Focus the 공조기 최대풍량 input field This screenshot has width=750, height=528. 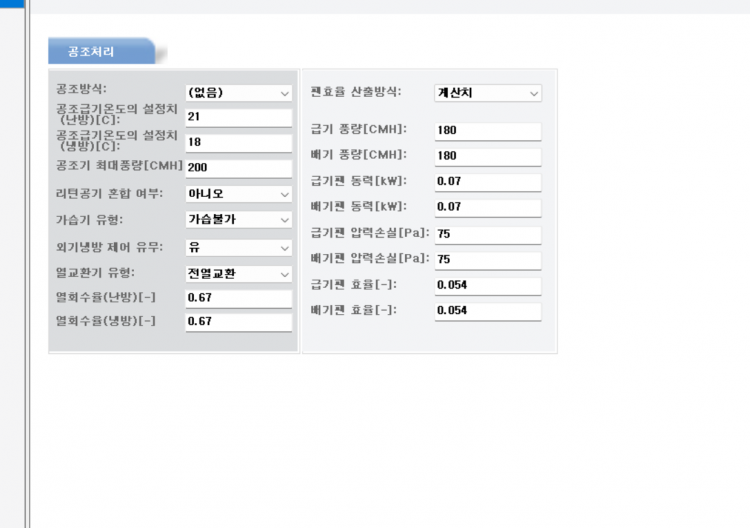point(238,167)
